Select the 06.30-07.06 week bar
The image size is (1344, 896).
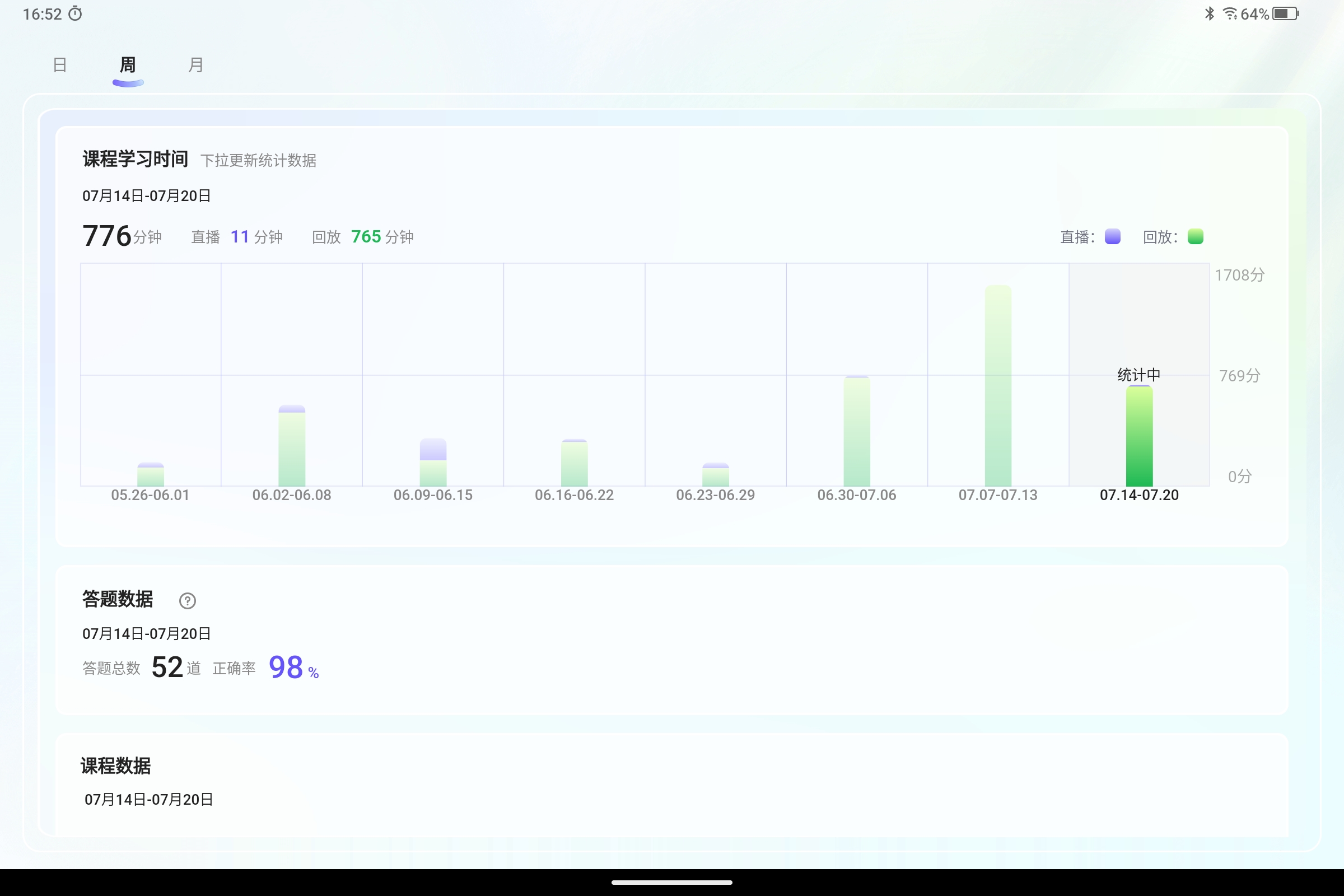pos(857,431)
